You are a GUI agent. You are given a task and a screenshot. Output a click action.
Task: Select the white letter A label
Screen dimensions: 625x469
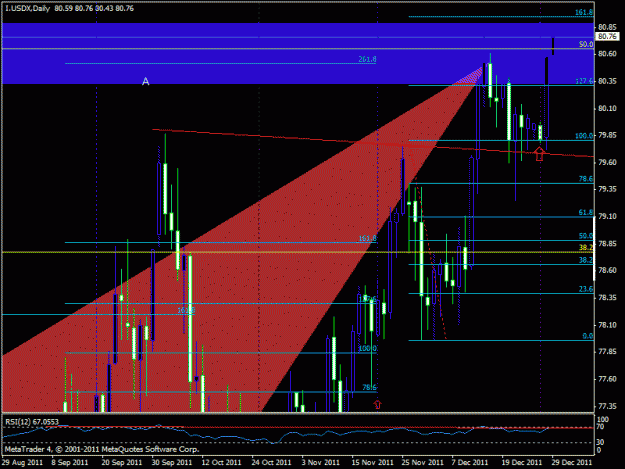click(x=145, y=82)
